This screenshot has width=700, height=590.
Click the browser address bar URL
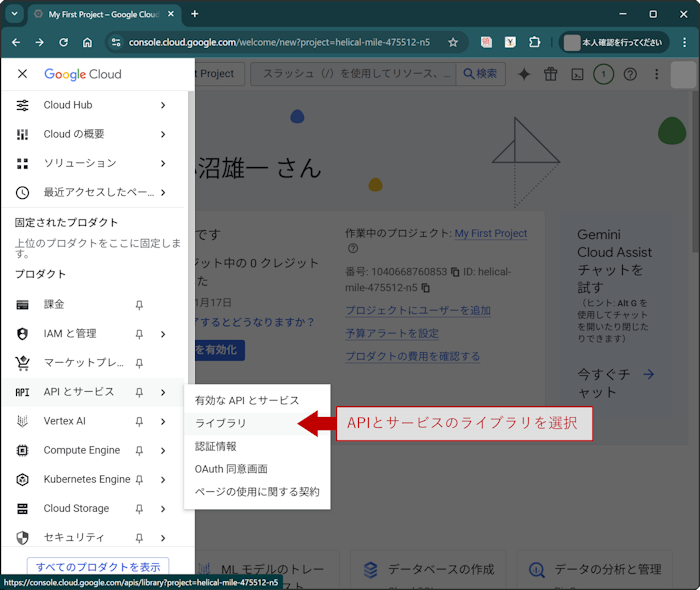pyautogui.click(x=280, y=42)
